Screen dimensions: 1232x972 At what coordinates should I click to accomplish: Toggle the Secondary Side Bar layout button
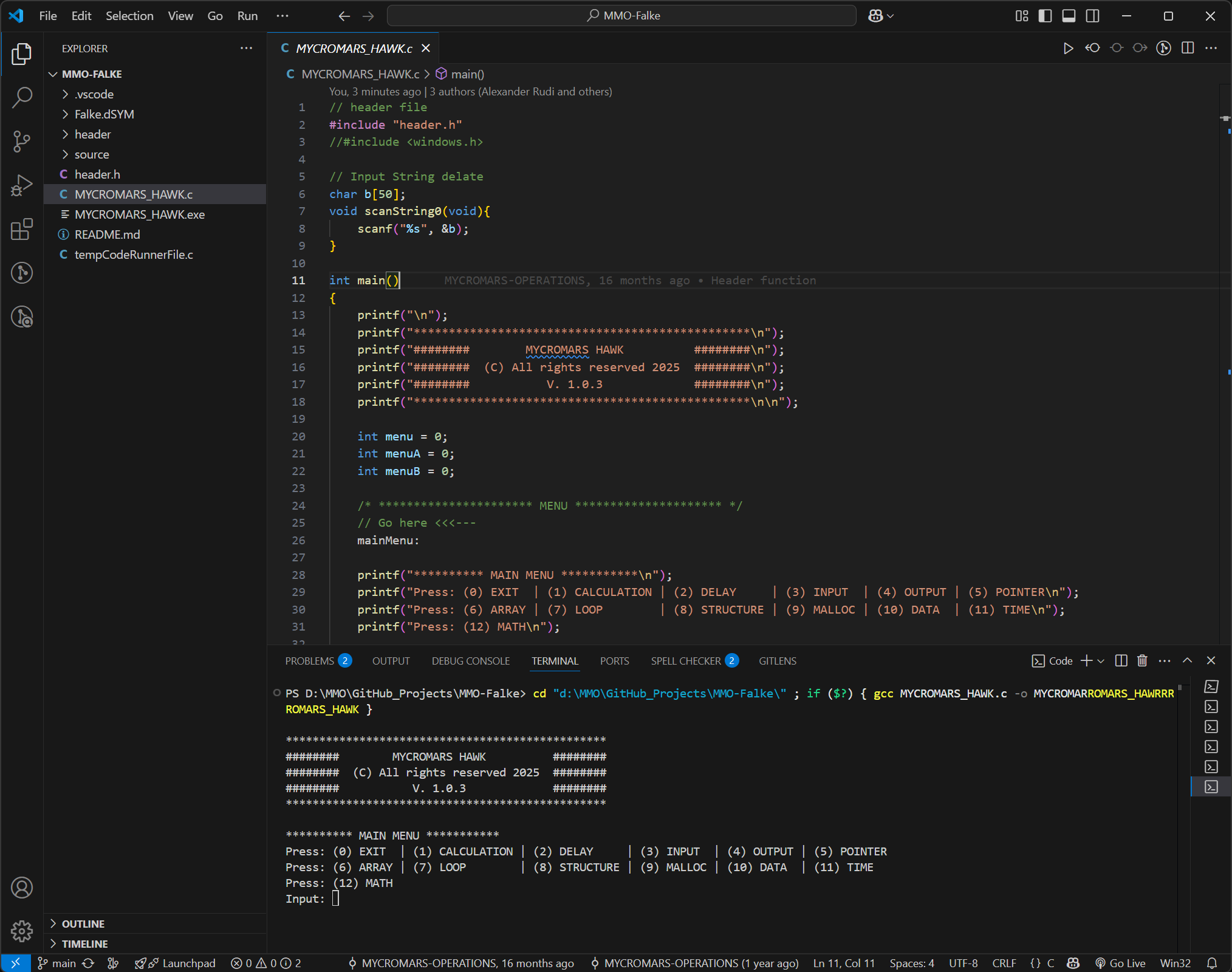pos(1092,16)
